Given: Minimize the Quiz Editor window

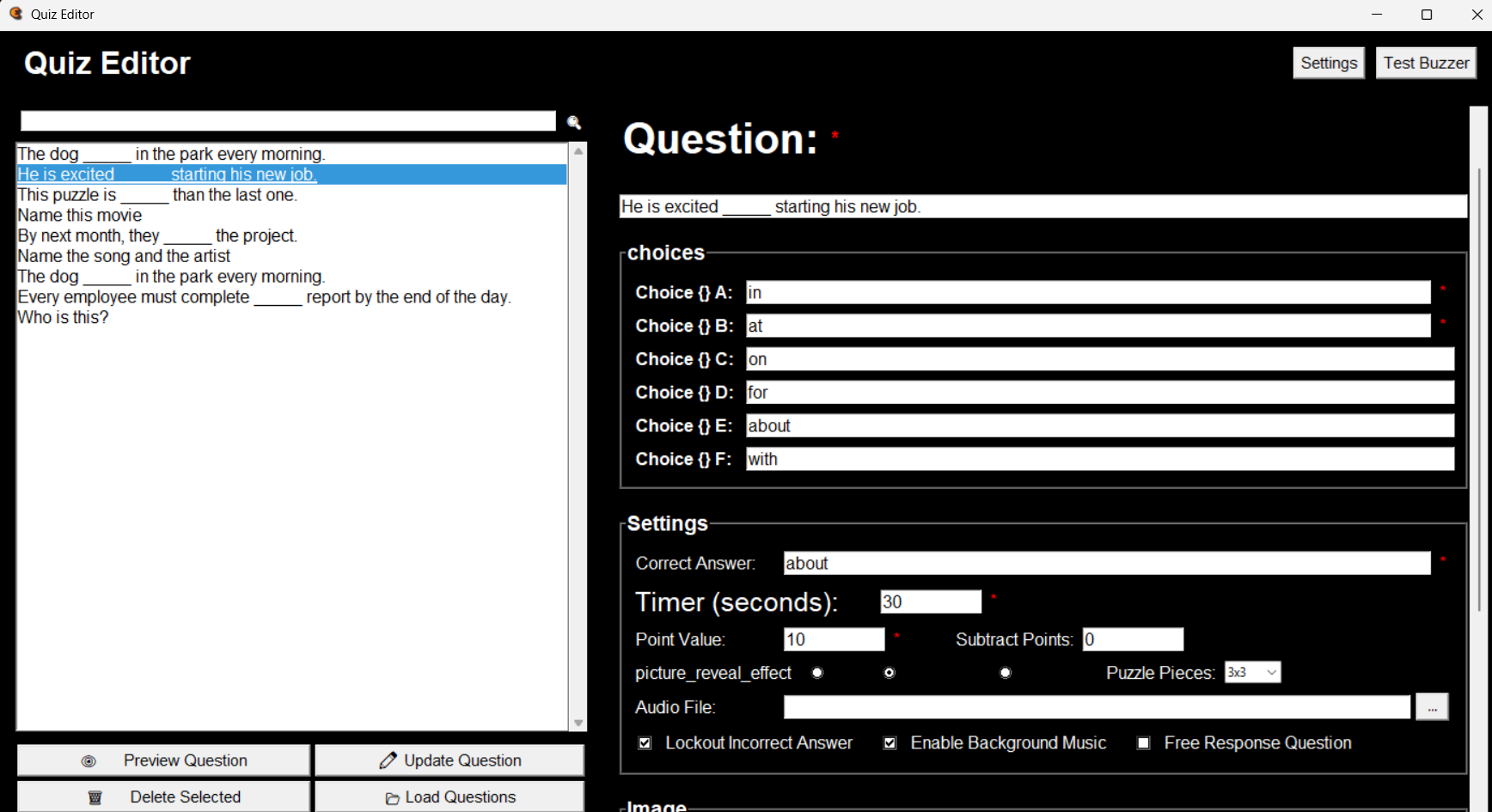Looking at the screenshot, I should [x=1377, y=15].
